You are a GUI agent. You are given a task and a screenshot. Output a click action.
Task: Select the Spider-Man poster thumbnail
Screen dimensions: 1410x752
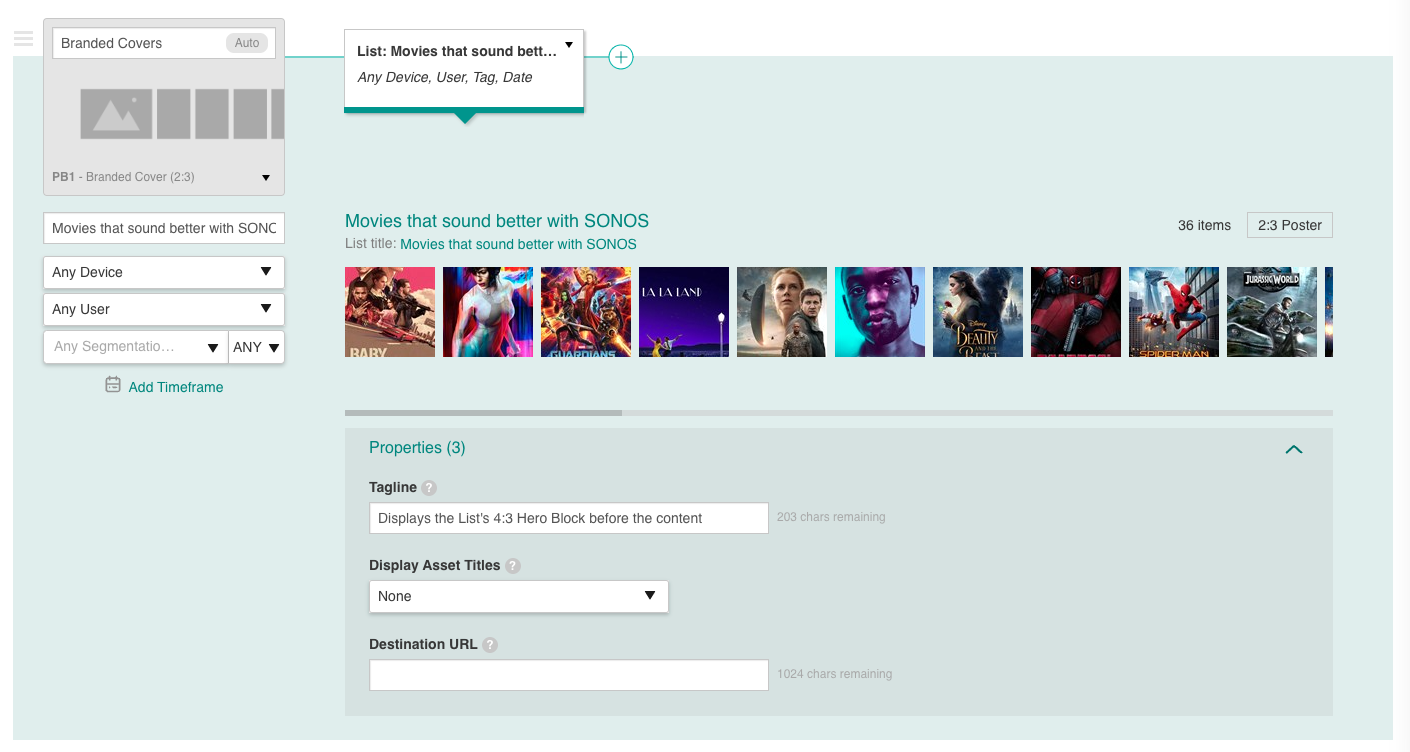[1174, 312]
